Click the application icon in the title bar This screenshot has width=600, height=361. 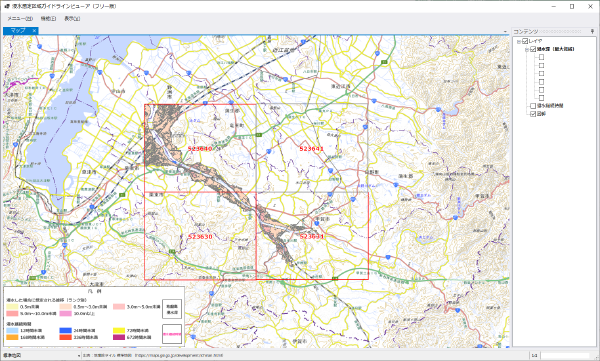point(7,7)
